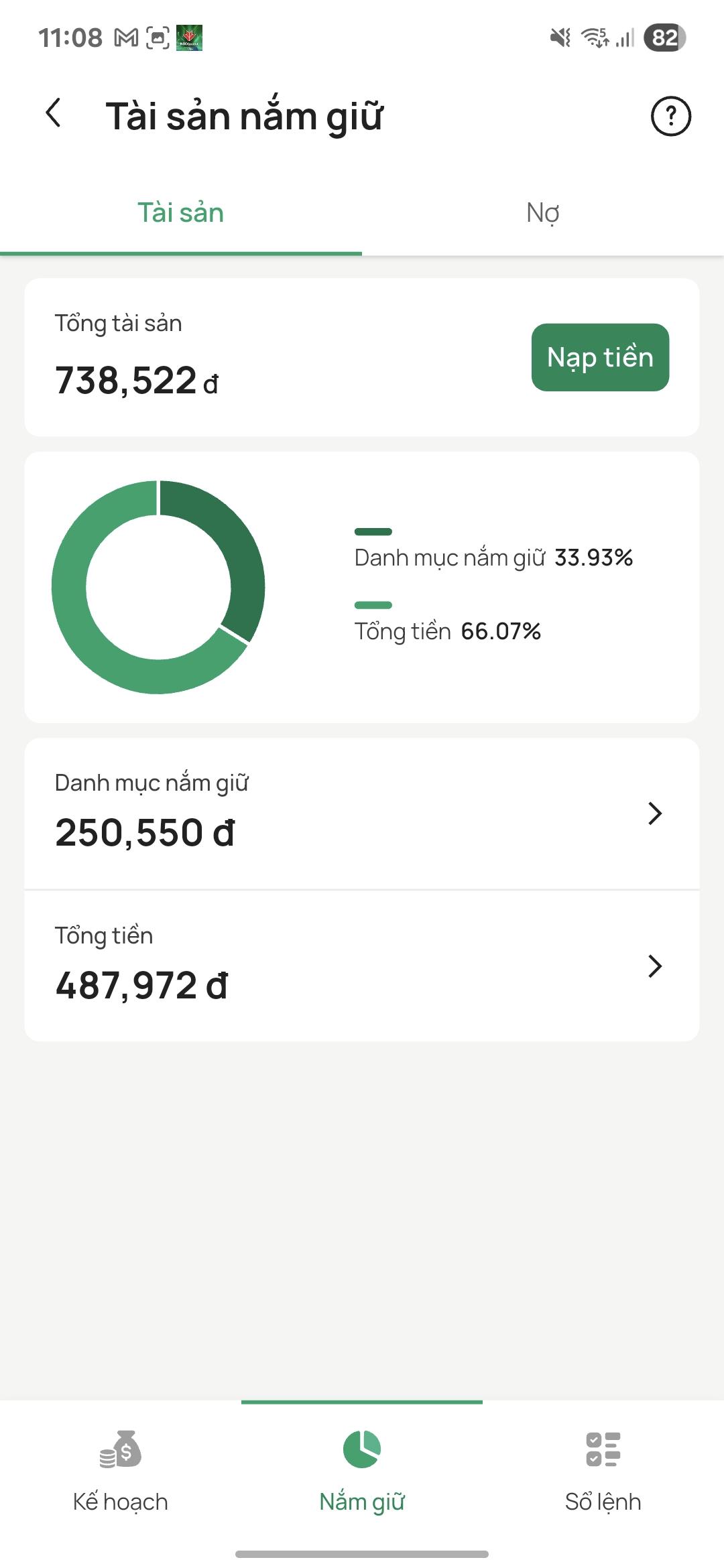Switch to the Tài sản tab
This screenshot has height=1568, width=724.
click(x=180, y=212)
